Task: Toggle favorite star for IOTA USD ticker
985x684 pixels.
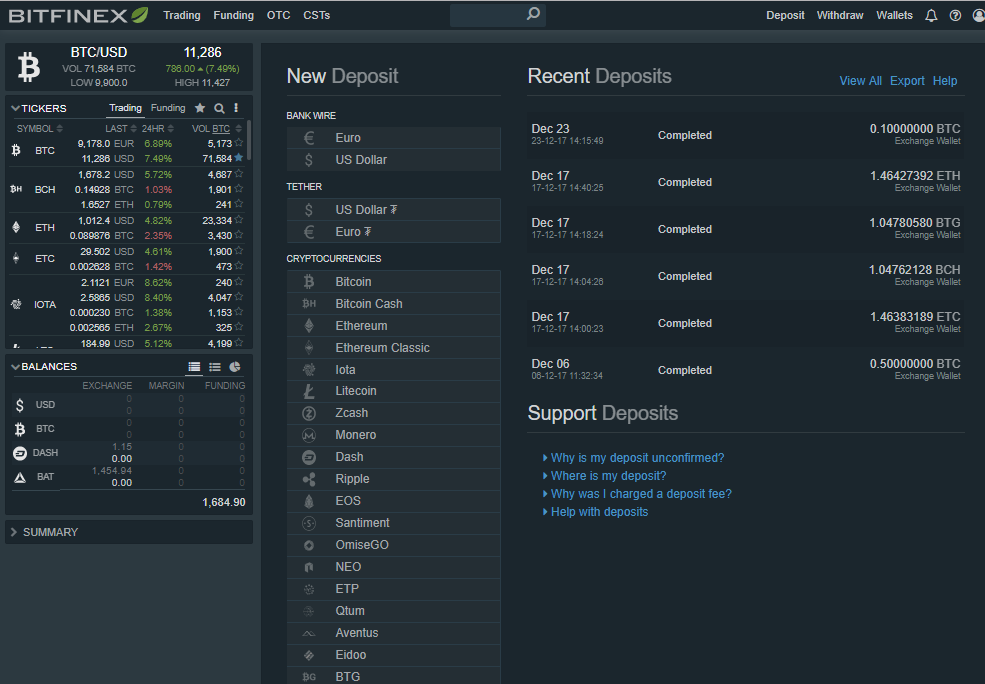Action: click(x=239, y=296)
